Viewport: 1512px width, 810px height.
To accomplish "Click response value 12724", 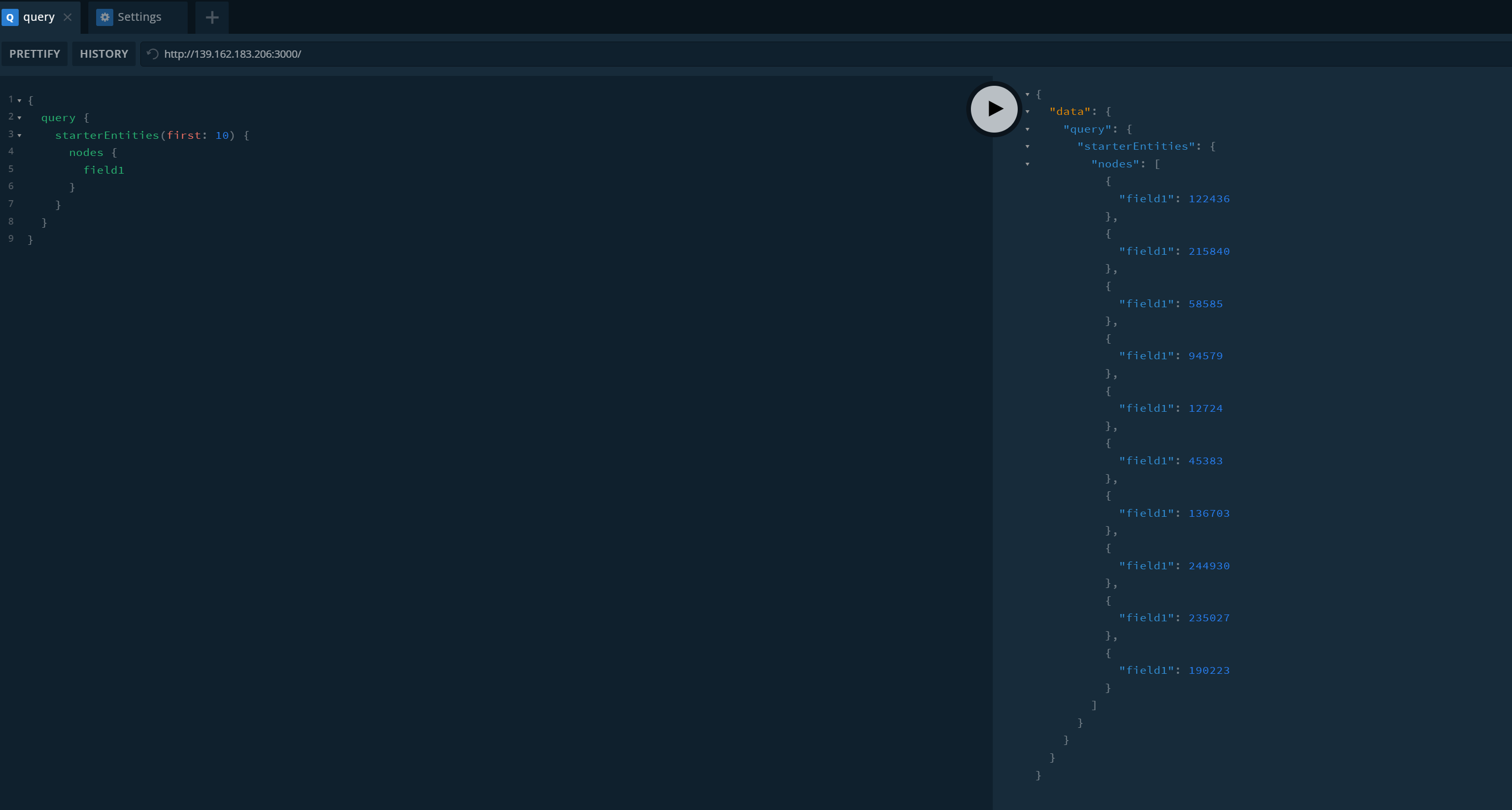I will [1206, 409].
